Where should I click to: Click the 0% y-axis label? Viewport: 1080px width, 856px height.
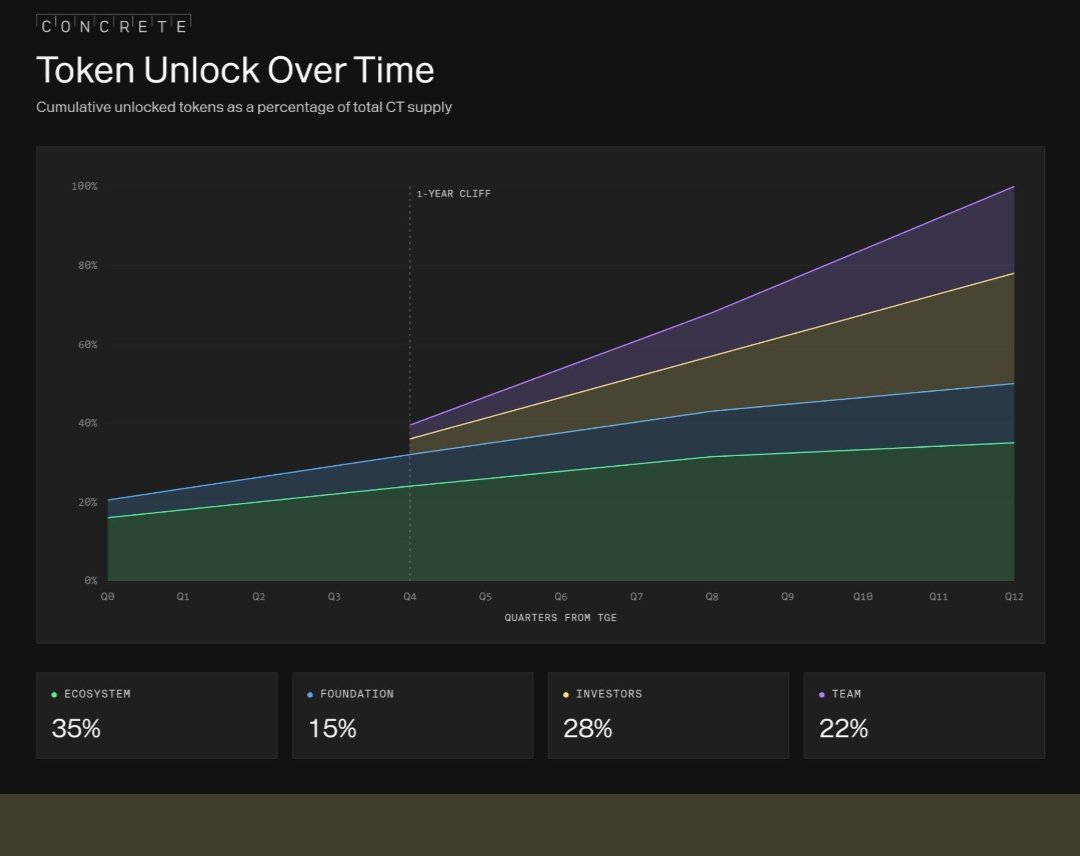[x=91, y=581]
